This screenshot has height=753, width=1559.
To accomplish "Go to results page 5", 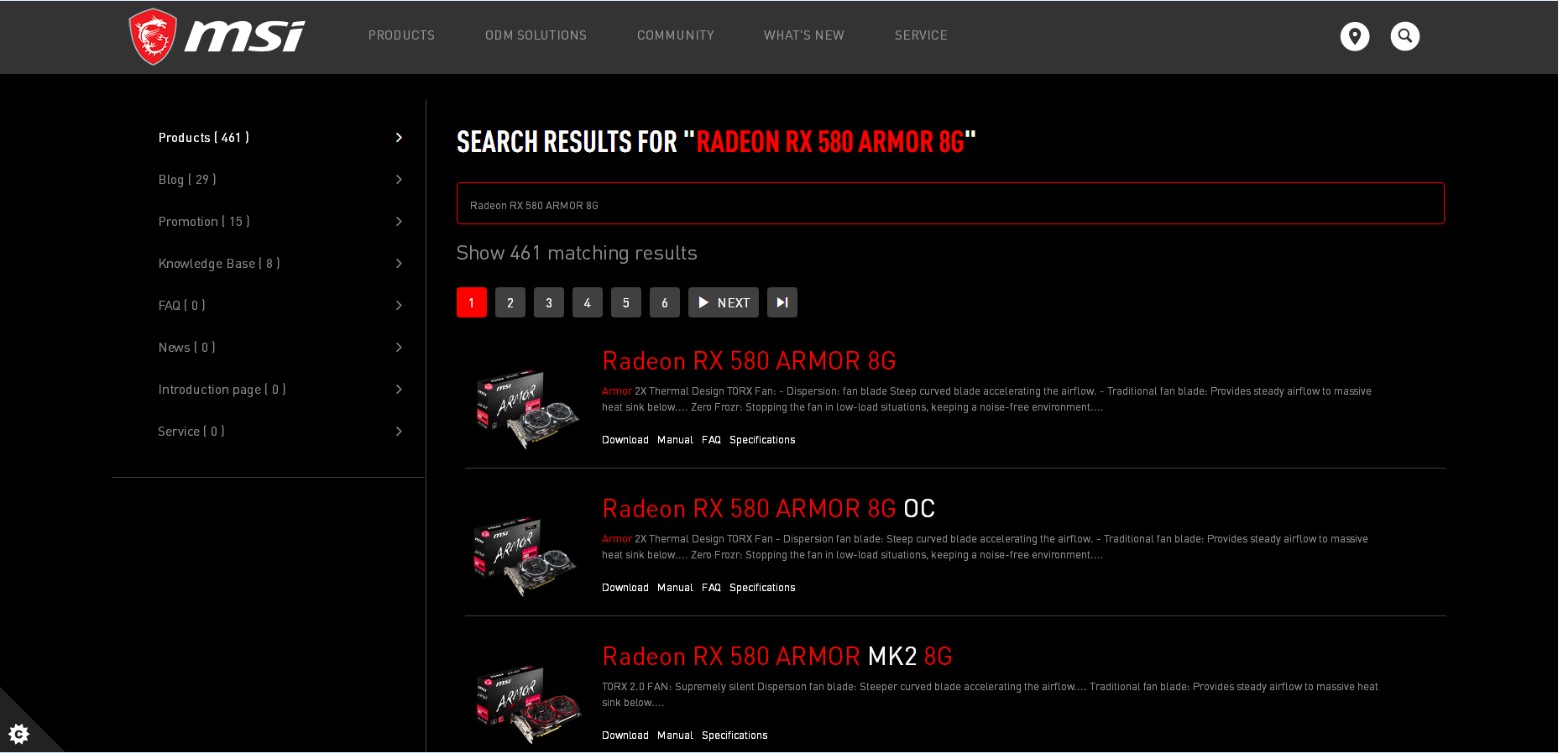I will [x=626, y=302].
